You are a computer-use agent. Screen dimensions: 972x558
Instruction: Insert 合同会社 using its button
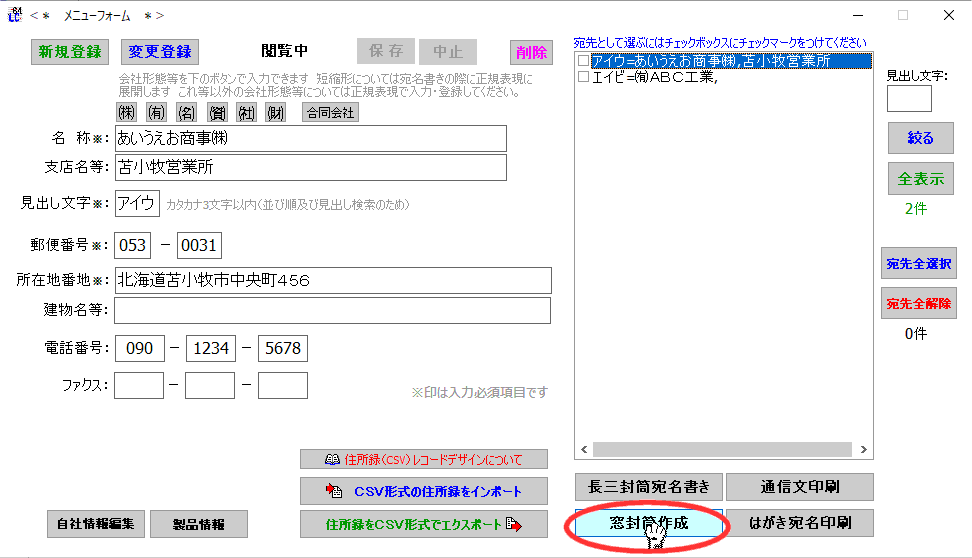[x=330, y=112]
